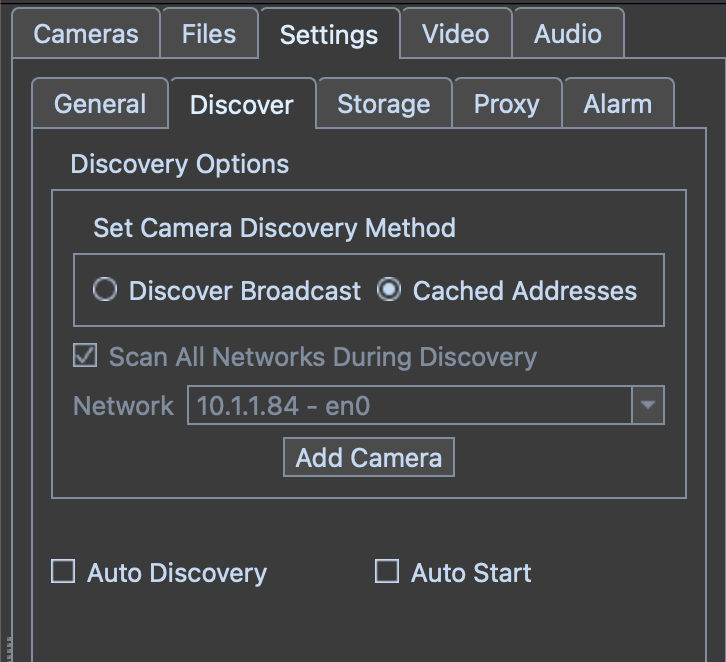Switch to the Files tab
The width and height of the screenshot is (726, 662).
[208, 33]
